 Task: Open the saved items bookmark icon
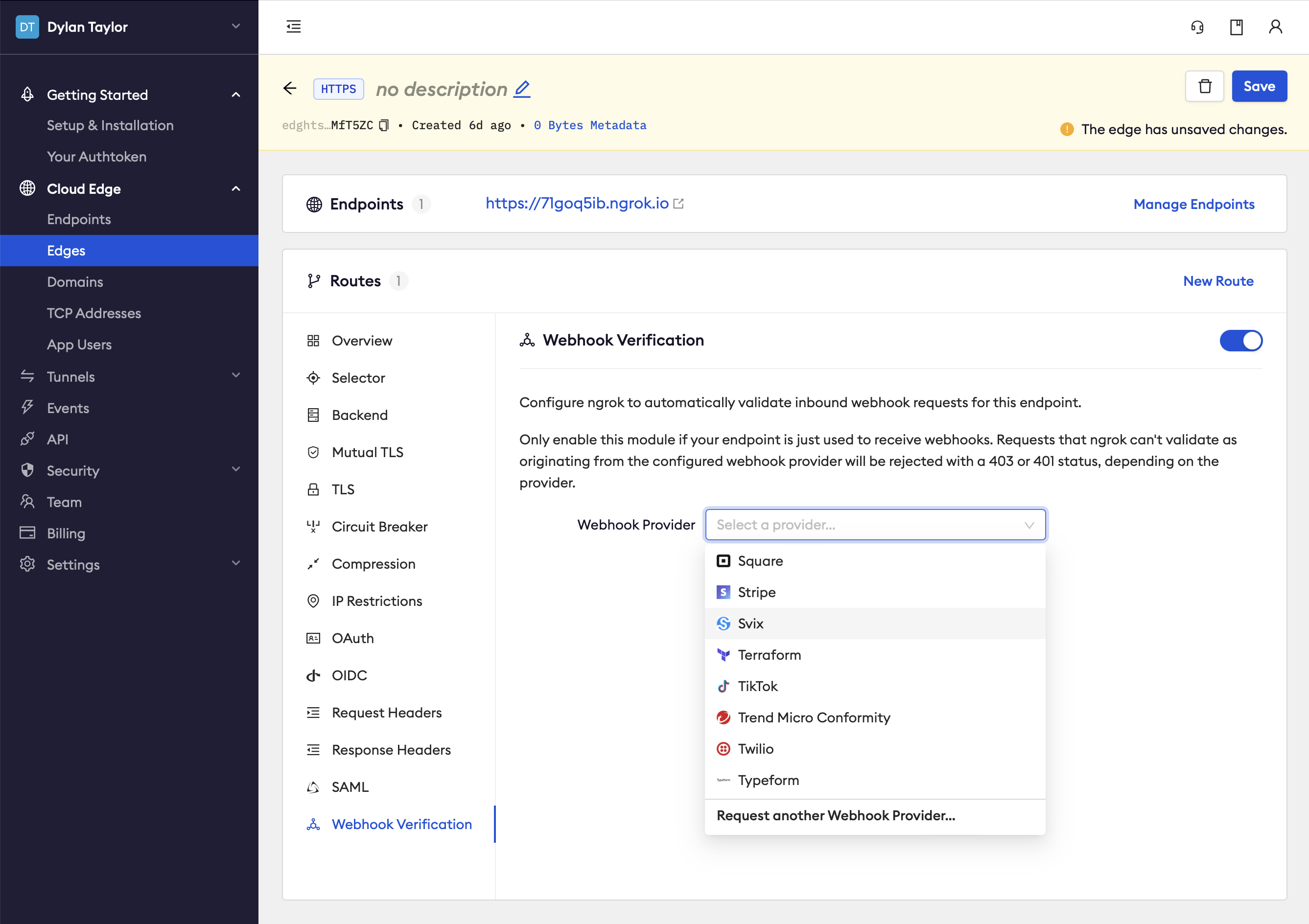tap(1236, 27)
